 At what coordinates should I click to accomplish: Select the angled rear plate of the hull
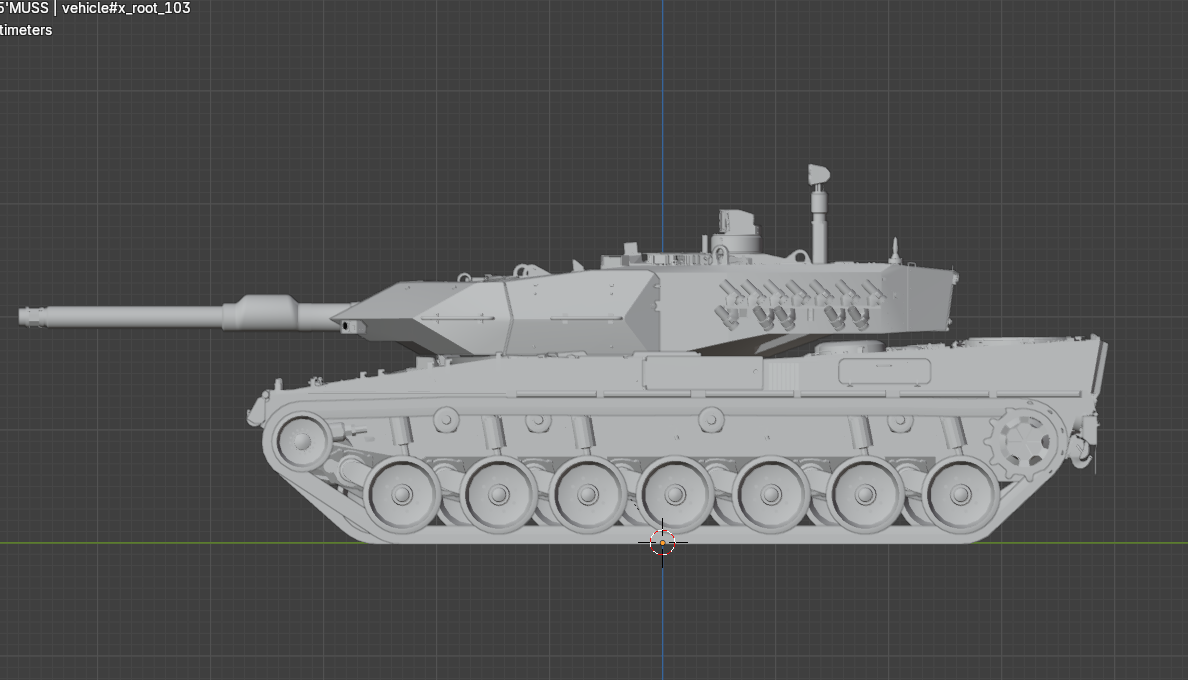[x=1100, y=366]
